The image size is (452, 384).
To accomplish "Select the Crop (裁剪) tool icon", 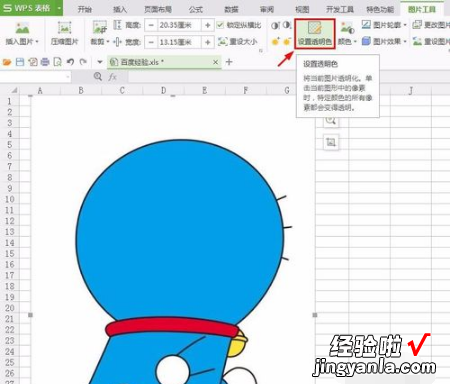I will [x=99, y=27].
